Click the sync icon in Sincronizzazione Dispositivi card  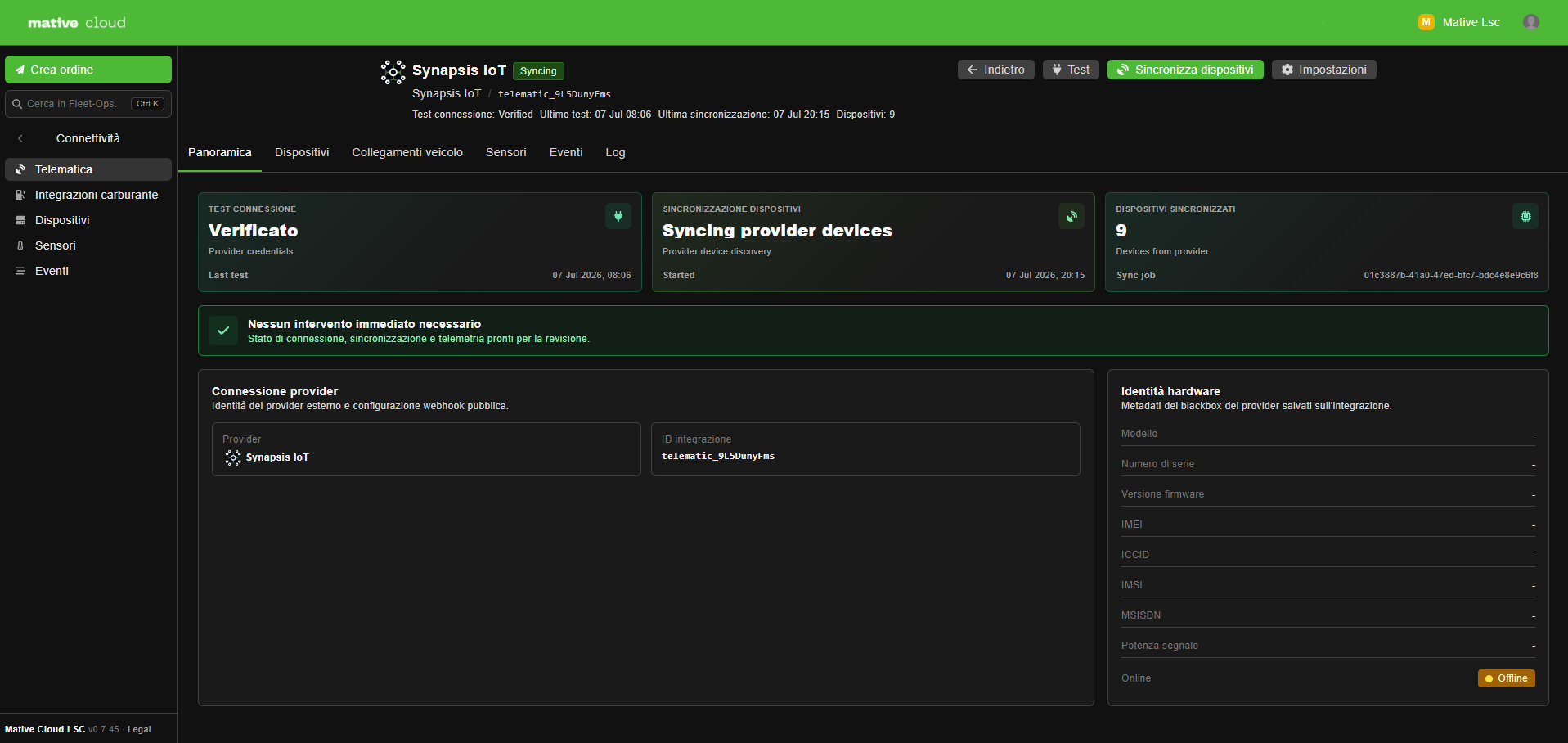pos(1071,216)
